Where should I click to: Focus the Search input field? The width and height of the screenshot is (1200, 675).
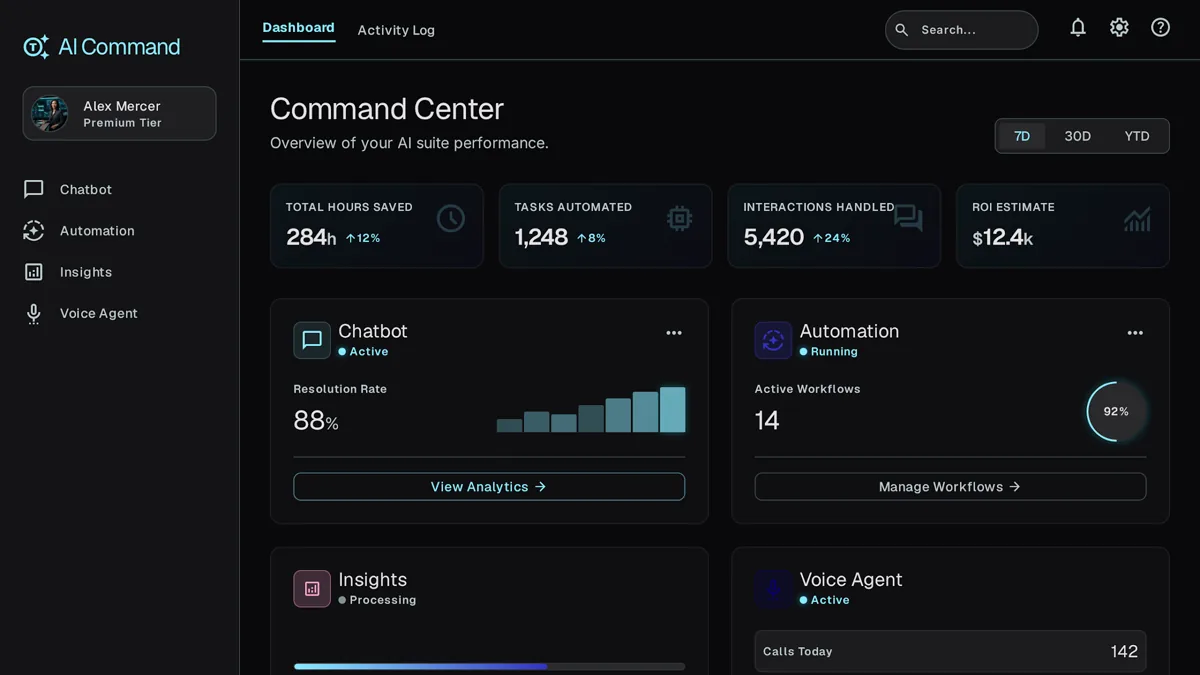pyautogui.click(x=961, y=30)
